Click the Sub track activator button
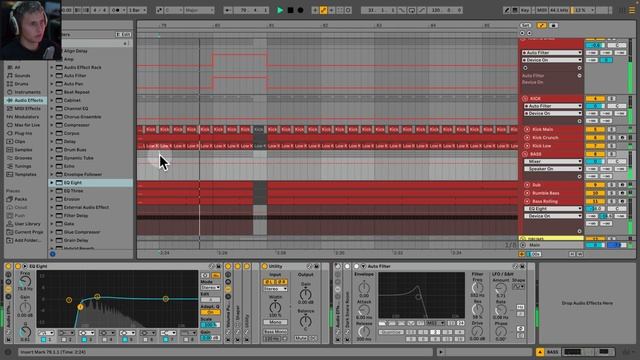 tap(595, 185)
